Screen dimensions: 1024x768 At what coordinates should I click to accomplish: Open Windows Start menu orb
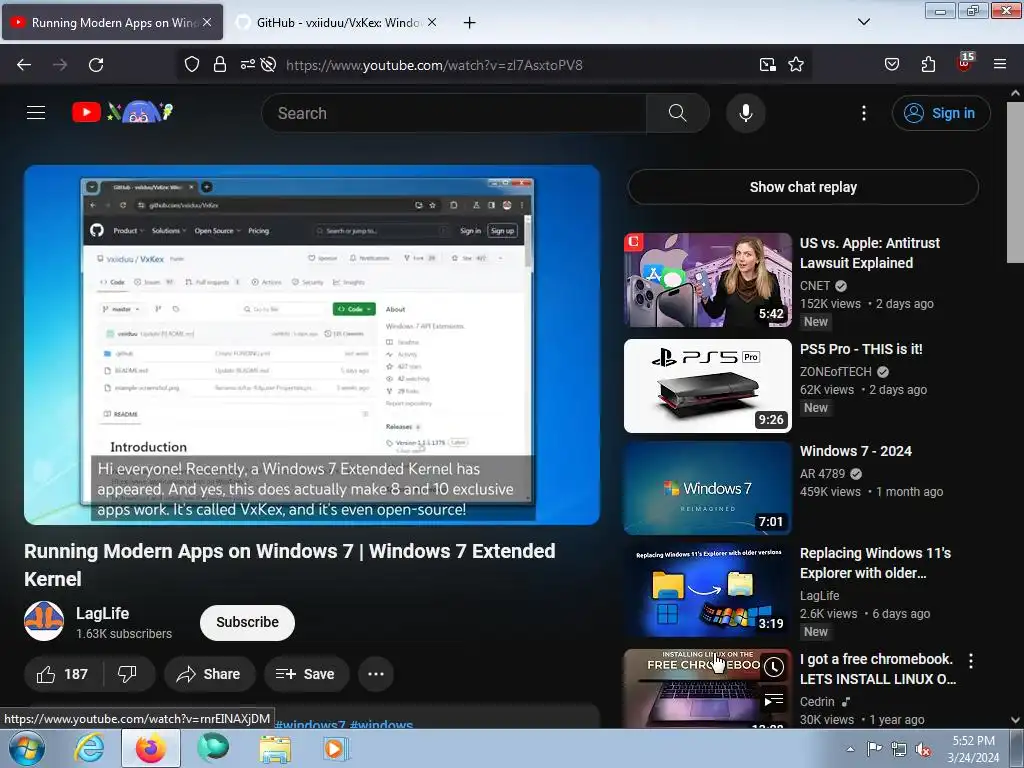[x=27, y=748]
